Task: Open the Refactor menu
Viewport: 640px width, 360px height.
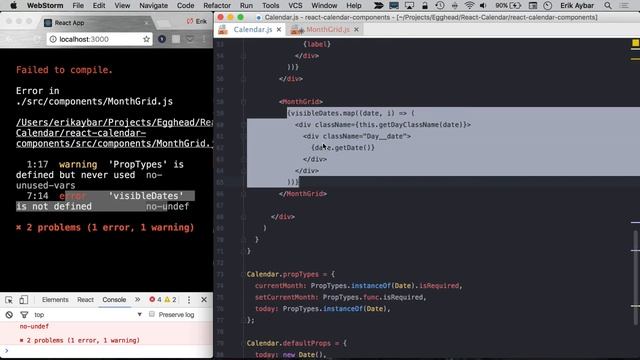Action: tap(217, 5)
